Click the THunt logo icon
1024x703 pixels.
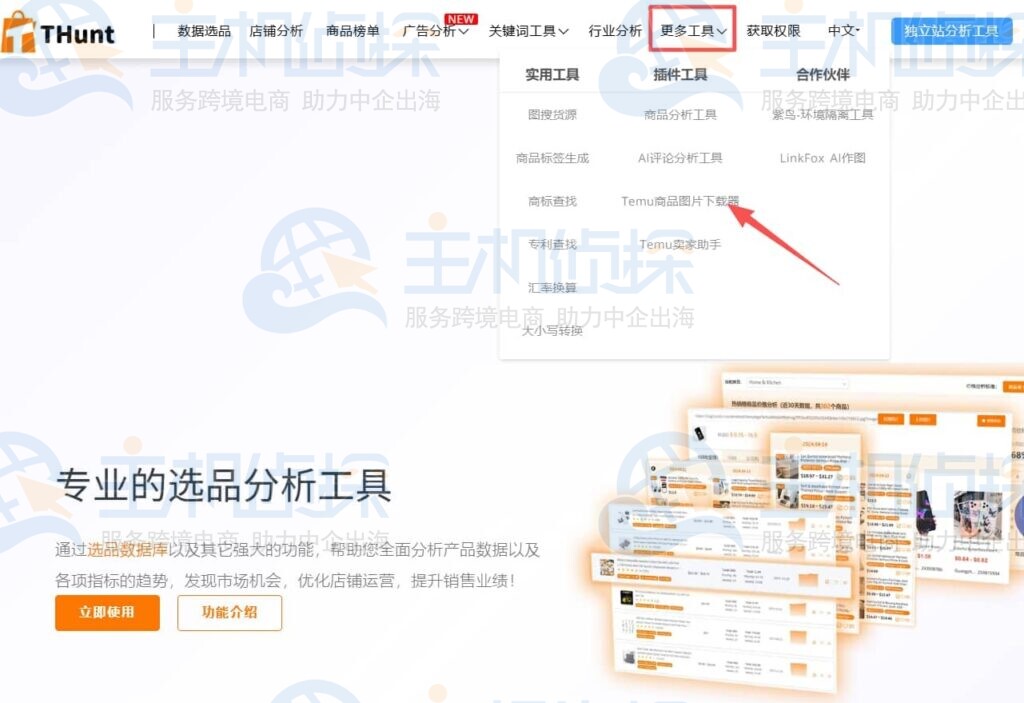[20, 31]
